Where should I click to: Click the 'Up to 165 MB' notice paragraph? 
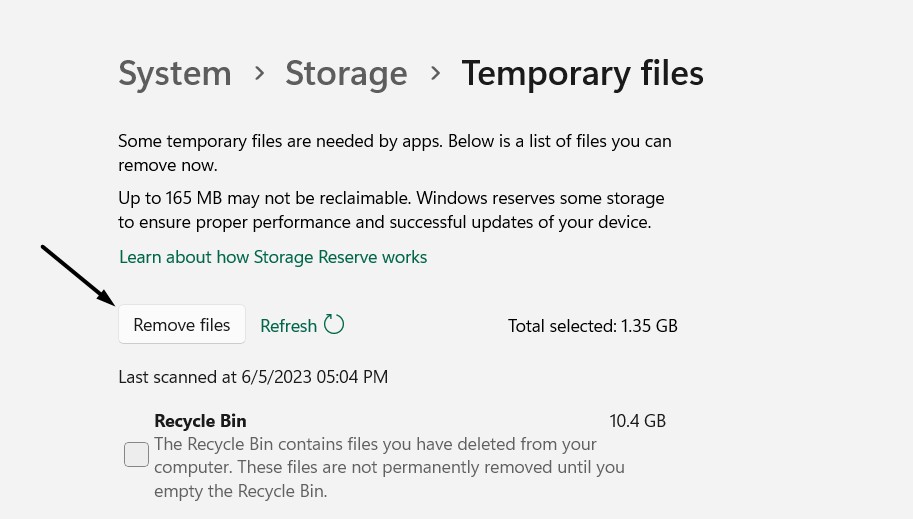coord(390,210)
